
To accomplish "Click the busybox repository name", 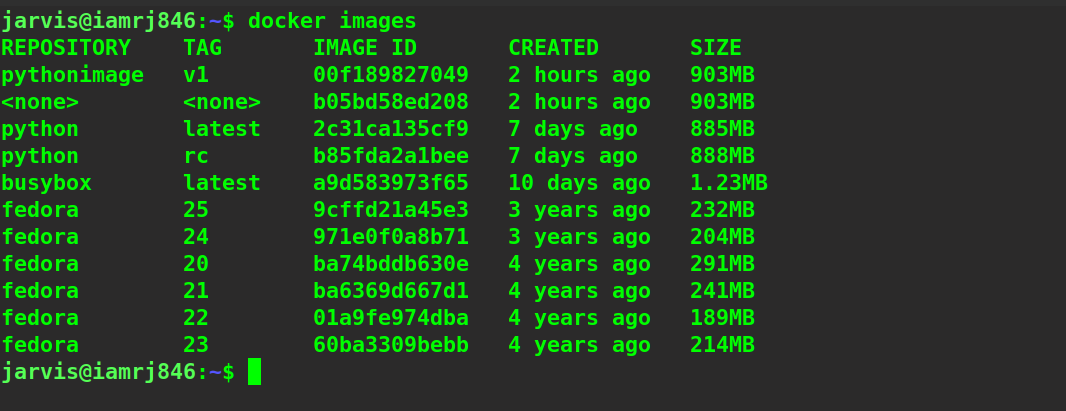I will (x=46, y=183).
